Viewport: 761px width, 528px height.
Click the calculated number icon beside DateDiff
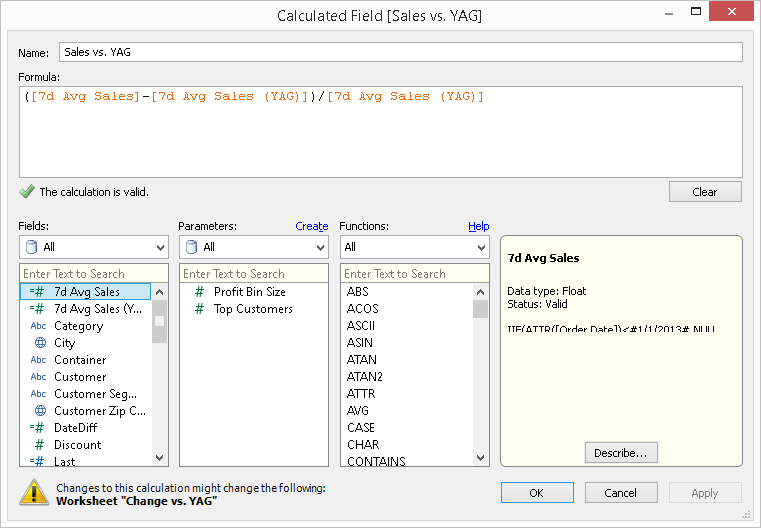[x=37, y=428]
